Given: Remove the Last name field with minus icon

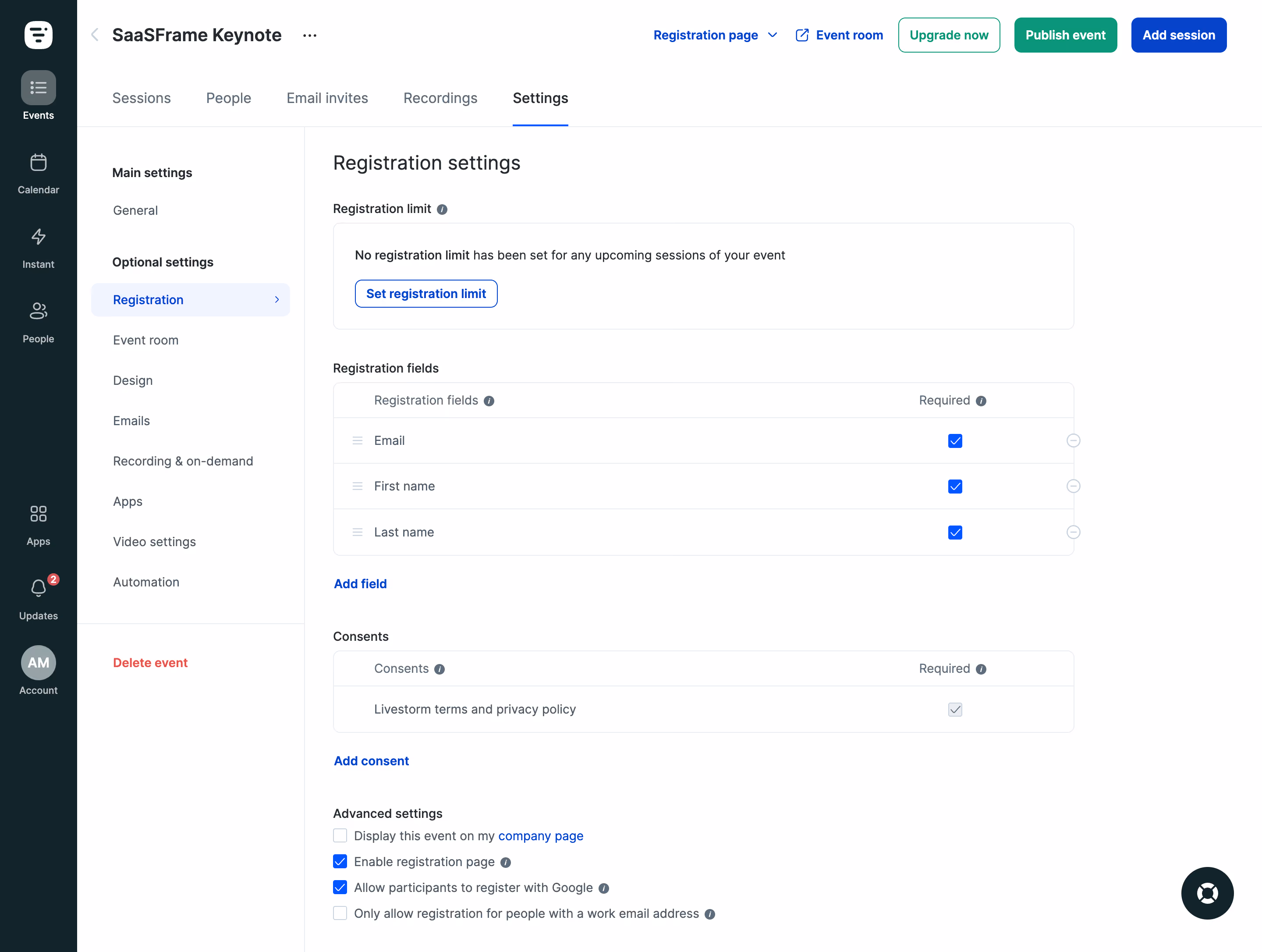Looking at the screenshot, I should pyautogui.click(x=1073, y=533).
